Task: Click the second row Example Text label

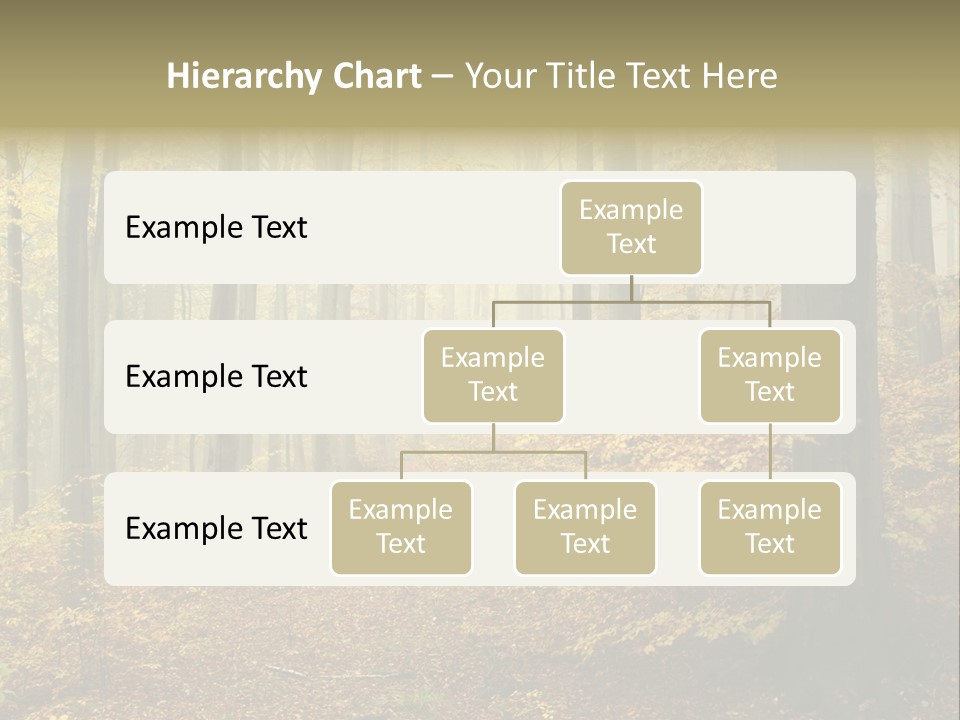Action: tap(215, 377)
